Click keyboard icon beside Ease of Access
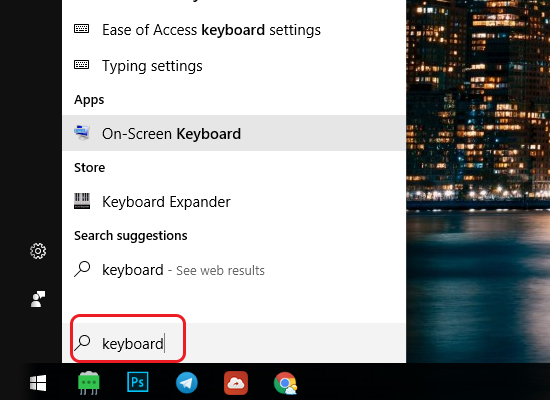Screen dimensions: 550x400 click(81, 28)
